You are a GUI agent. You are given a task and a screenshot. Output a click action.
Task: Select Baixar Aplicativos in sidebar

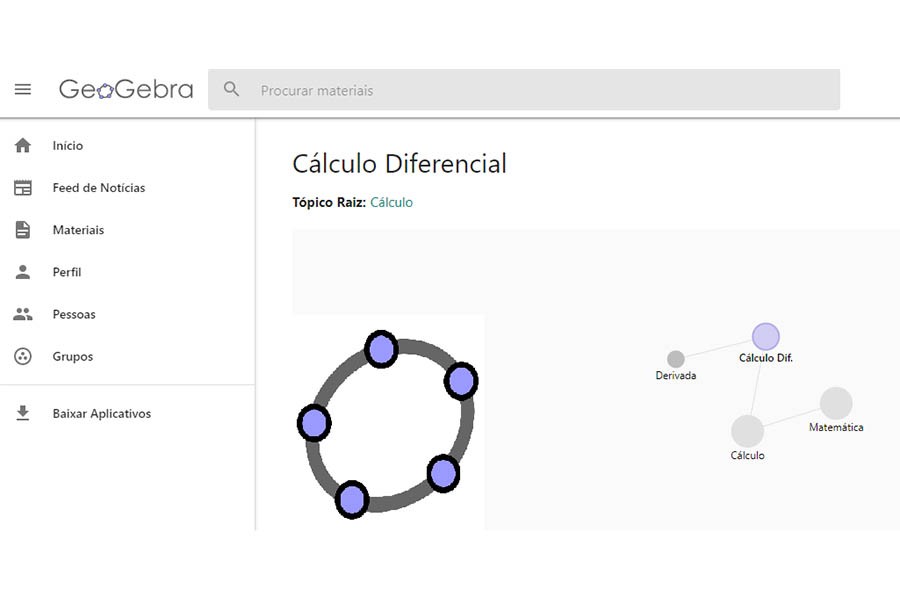(x=127, y=413)
